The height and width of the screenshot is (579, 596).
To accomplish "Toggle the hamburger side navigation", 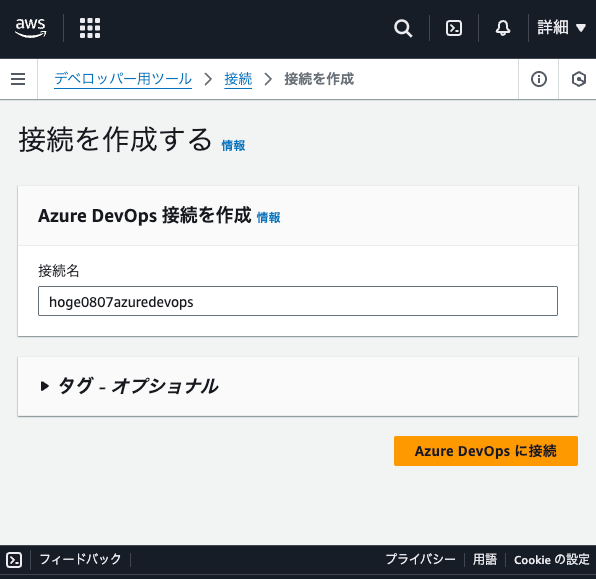I will point(18,79).
